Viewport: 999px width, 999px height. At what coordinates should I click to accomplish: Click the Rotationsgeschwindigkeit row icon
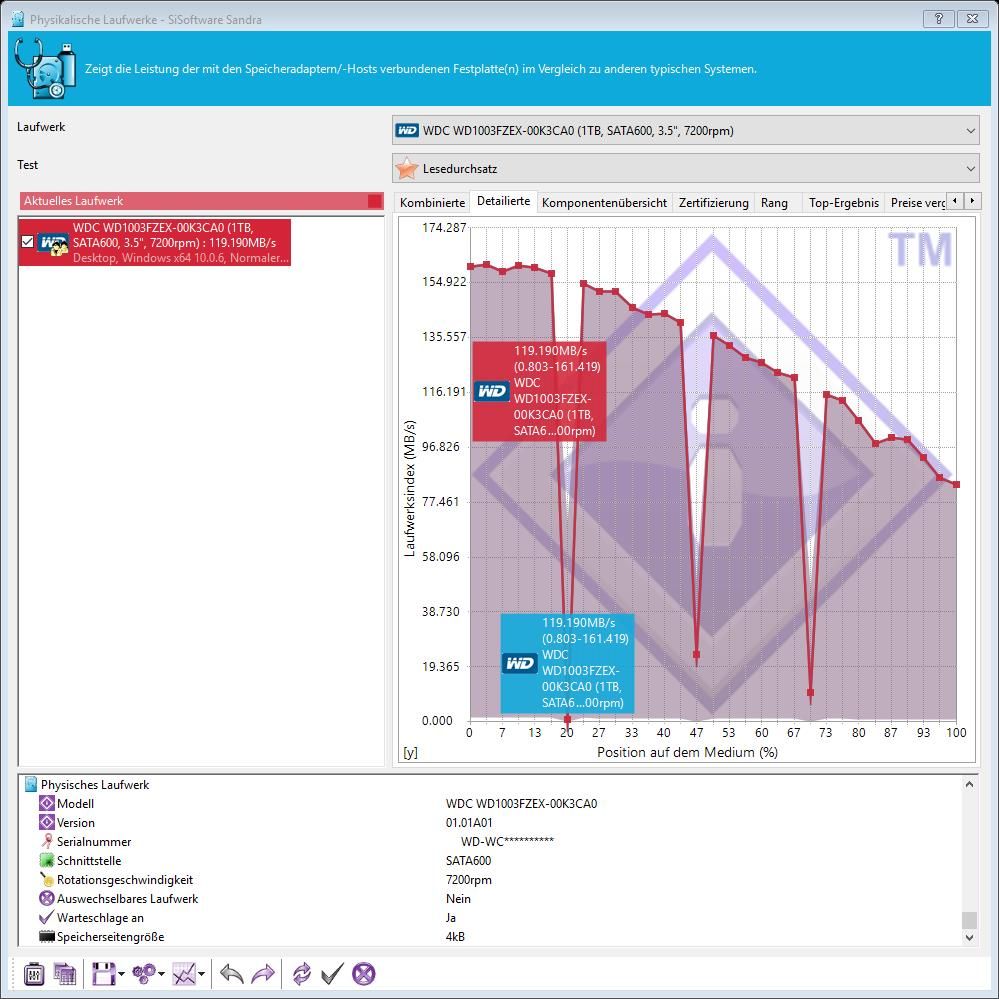[47, 880]
